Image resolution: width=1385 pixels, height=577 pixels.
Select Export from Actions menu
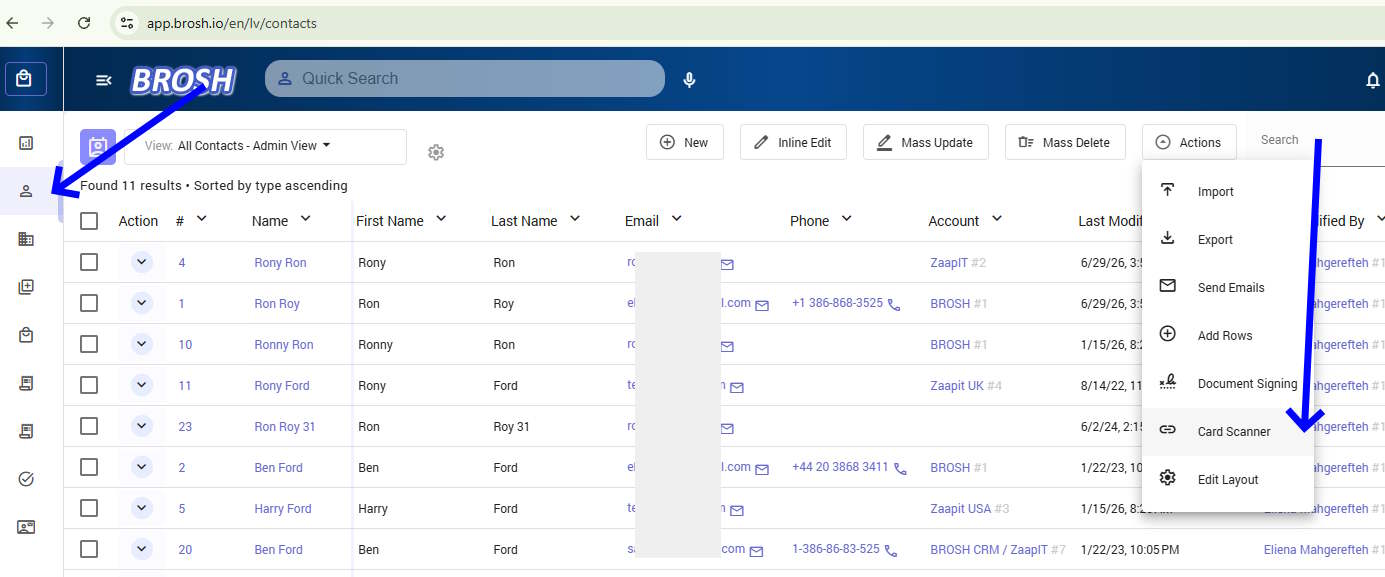coord(1228,240)
